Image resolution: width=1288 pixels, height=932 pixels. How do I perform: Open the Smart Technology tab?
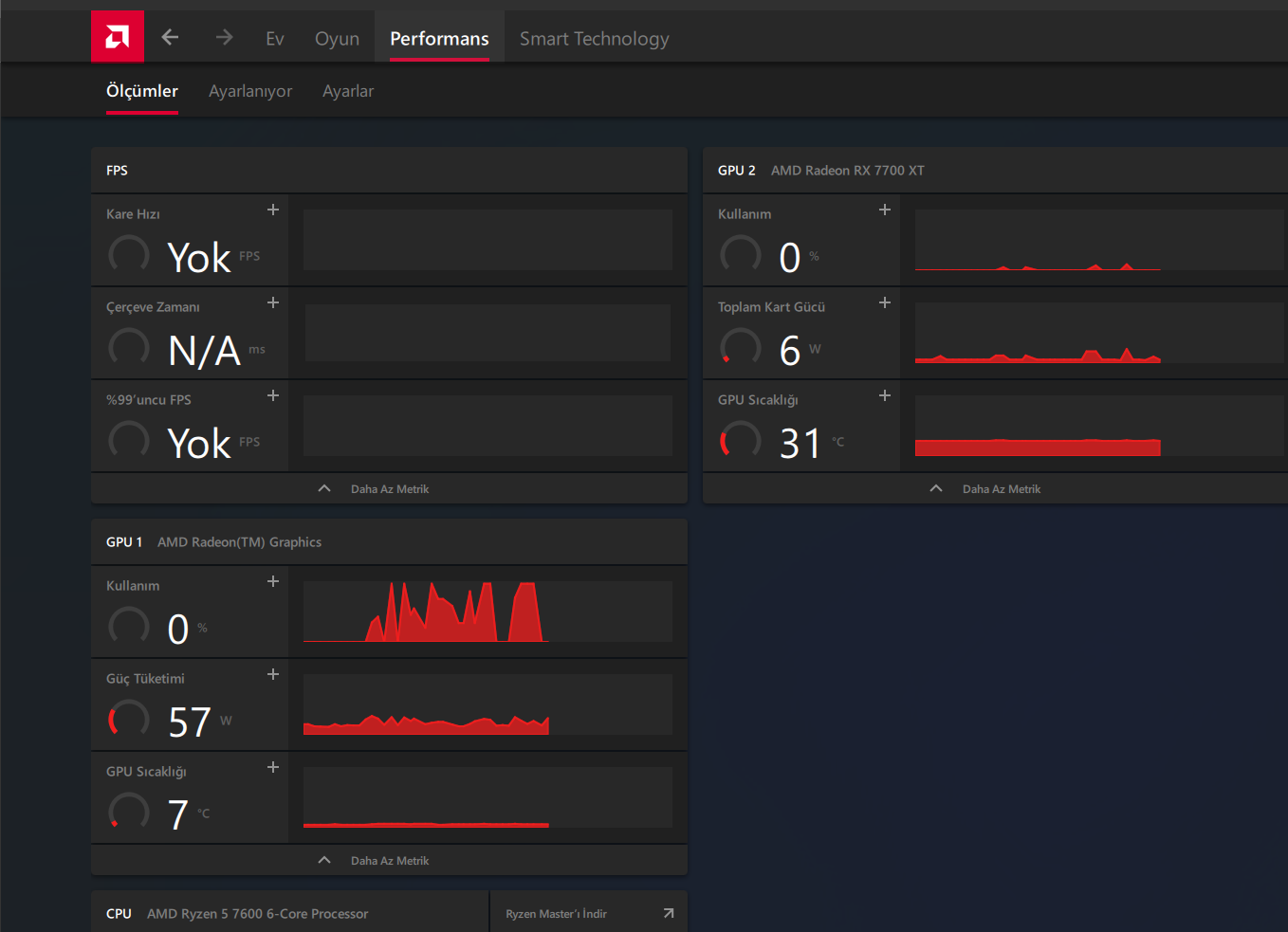[594, 39]
